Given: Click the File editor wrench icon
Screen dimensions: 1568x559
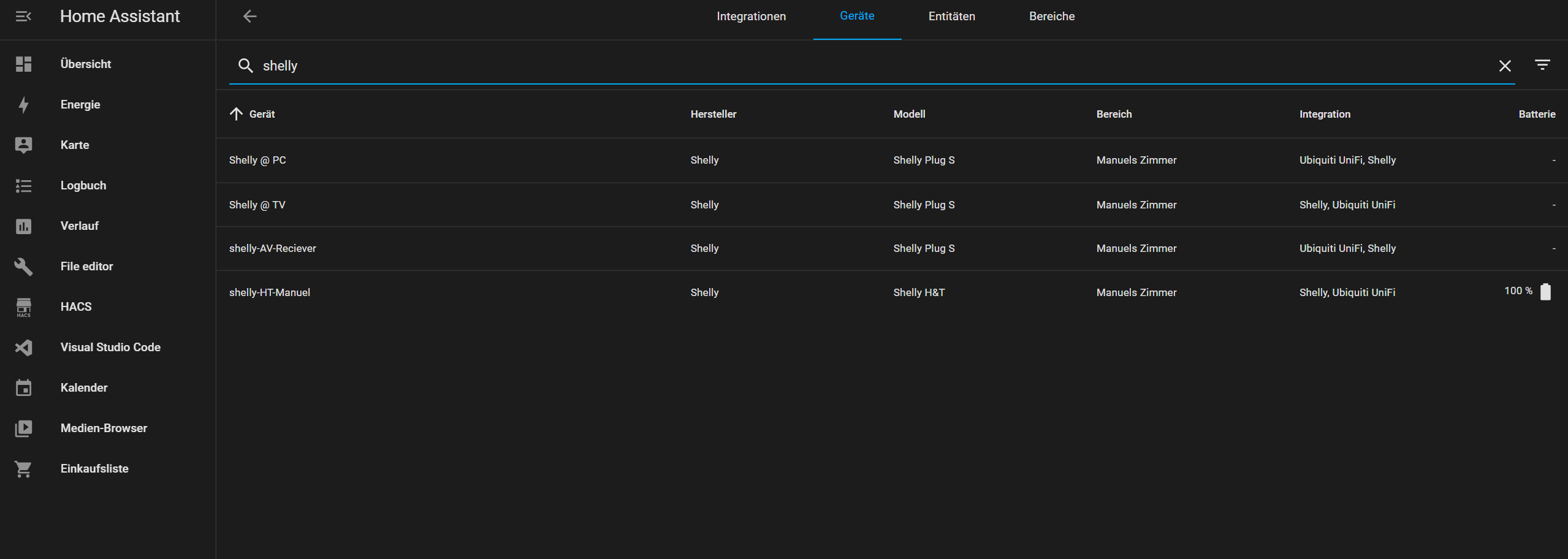Looking at the screenshot, I should coord(23,267).
